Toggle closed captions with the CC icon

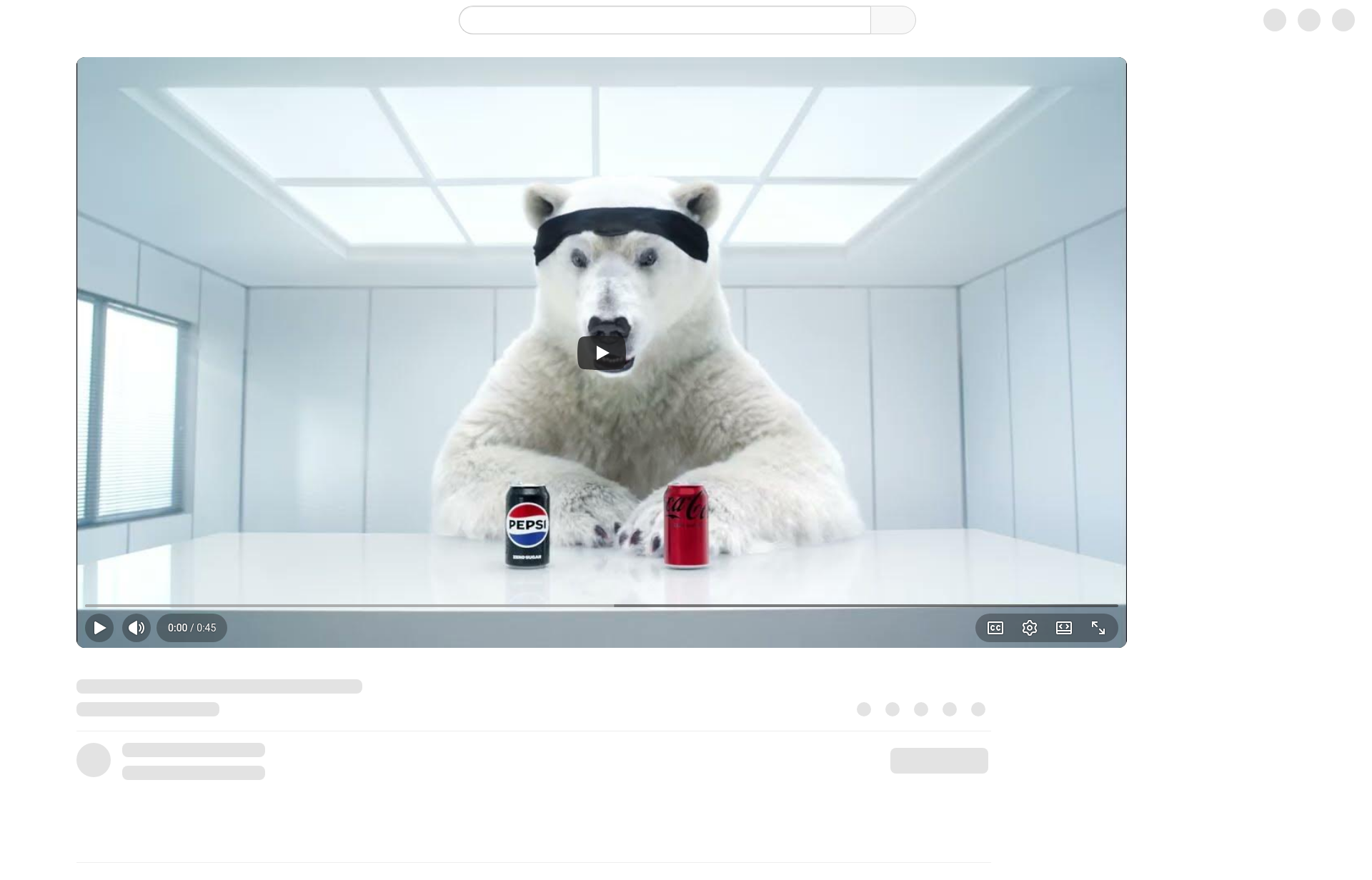[x=995, y=628]
